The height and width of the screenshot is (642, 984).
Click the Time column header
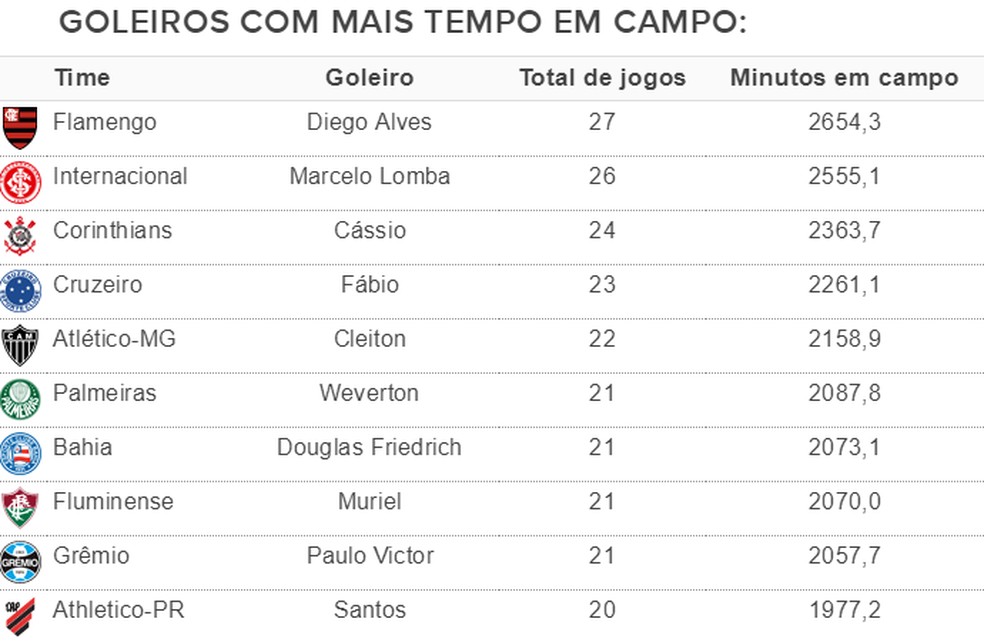[x=82, y=78]
